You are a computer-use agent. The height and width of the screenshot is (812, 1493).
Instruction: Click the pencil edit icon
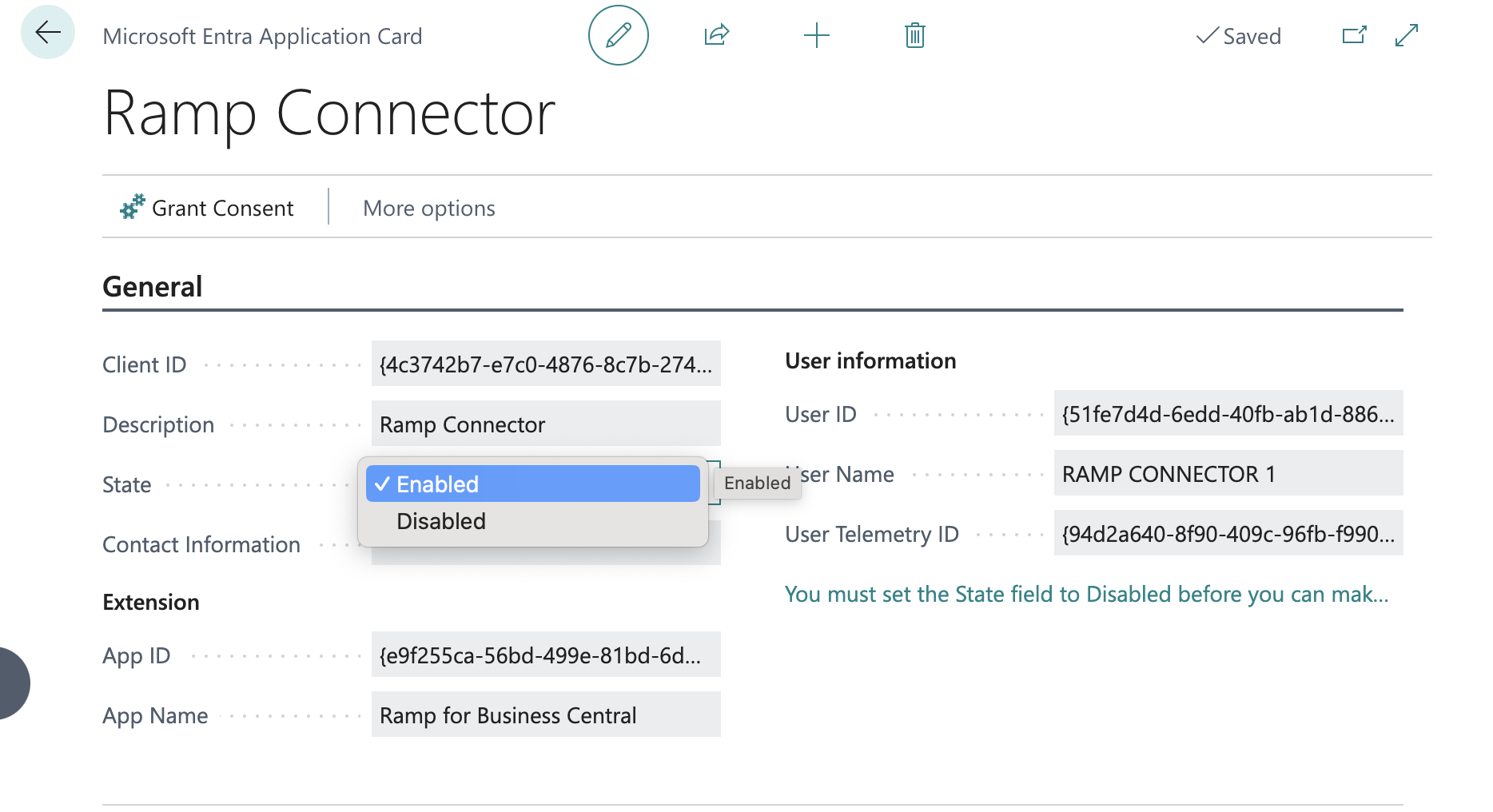618,35
